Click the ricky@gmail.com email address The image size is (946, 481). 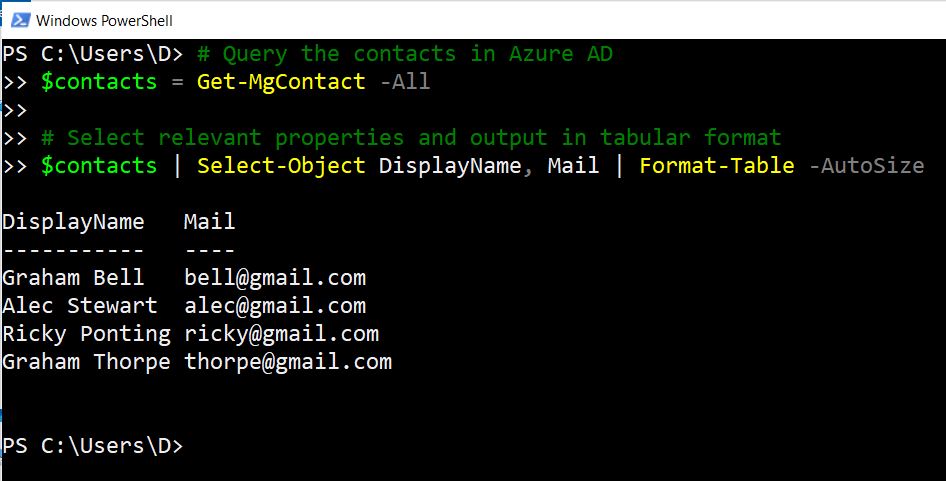(282, 333)
